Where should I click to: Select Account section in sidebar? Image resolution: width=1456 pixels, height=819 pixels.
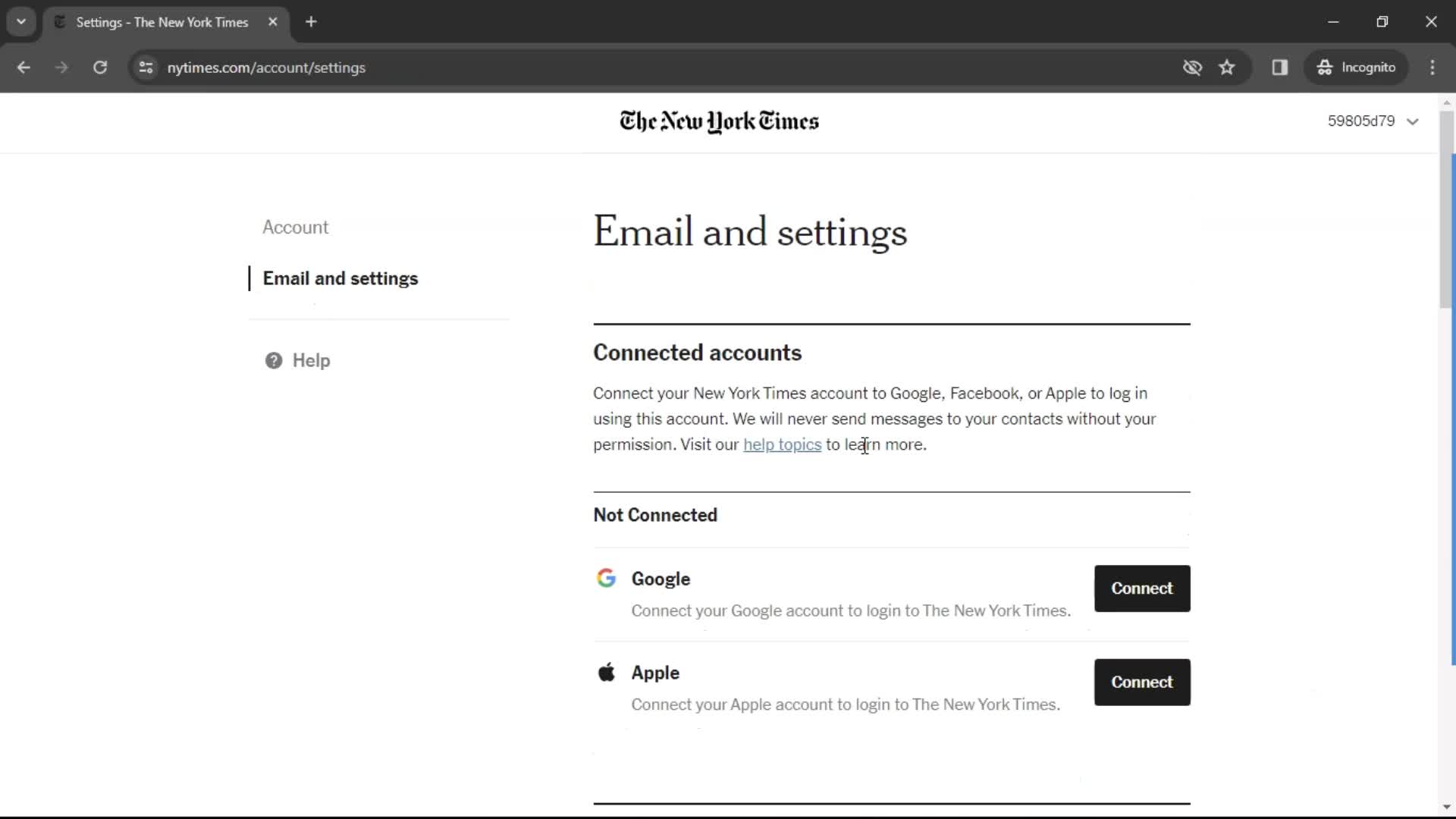296,228
